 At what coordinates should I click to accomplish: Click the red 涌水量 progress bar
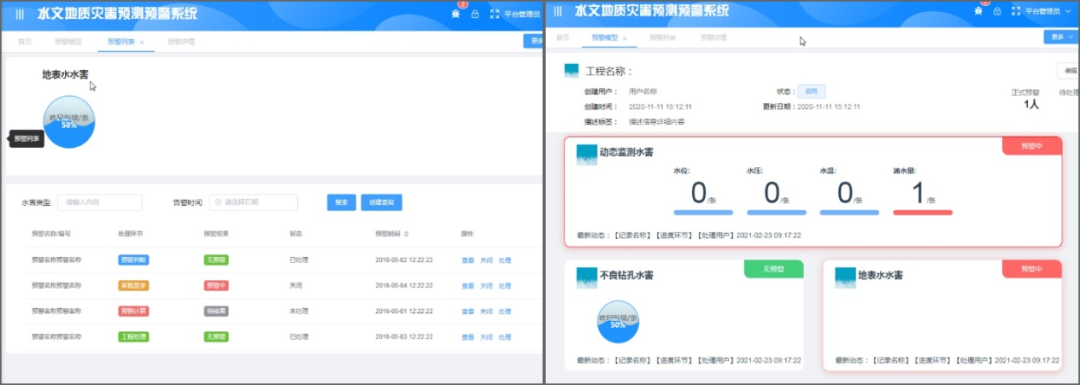[x=923, y=213]
